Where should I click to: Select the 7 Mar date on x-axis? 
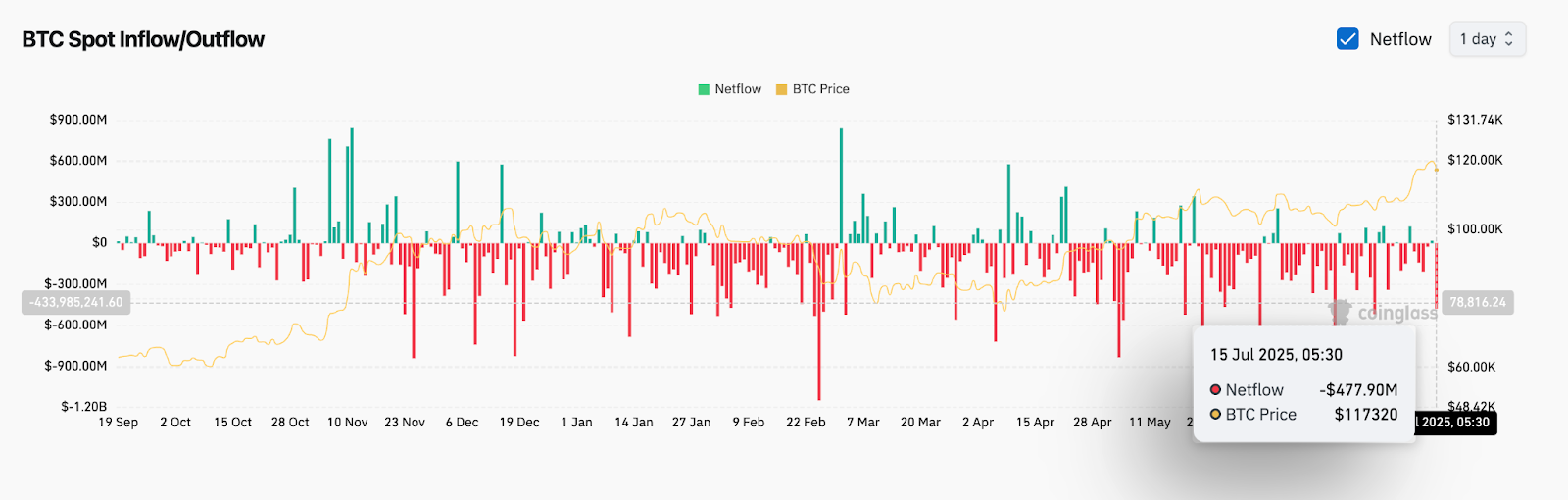[x=863, y=423]
